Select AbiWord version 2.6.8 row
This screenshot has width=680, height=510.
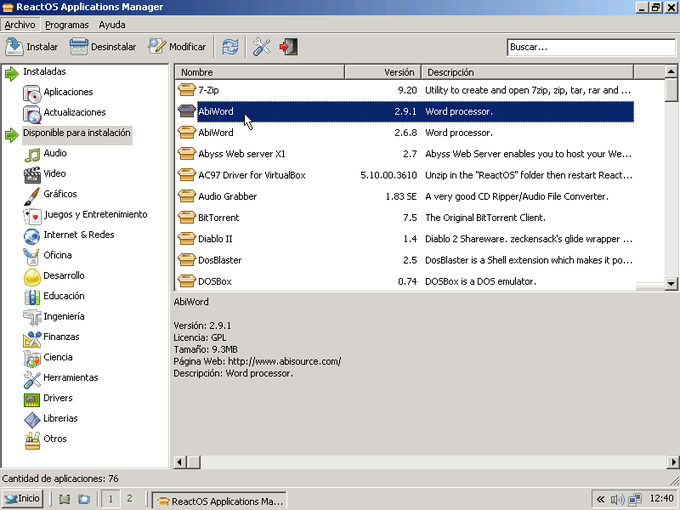[405, 133]
